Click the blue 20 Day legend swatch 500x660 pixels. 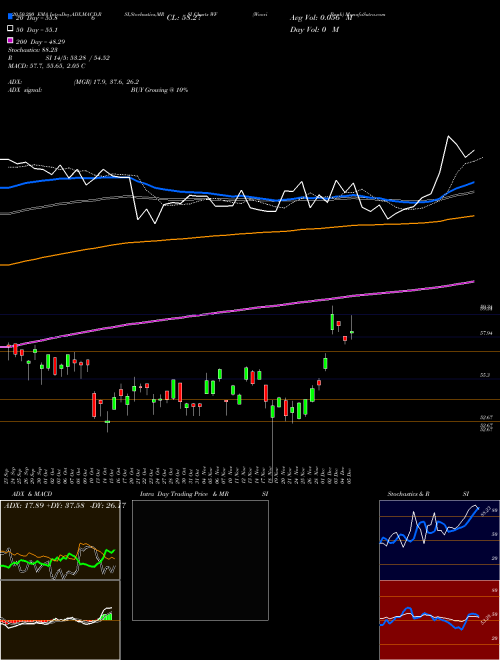(x=10, y=17)
